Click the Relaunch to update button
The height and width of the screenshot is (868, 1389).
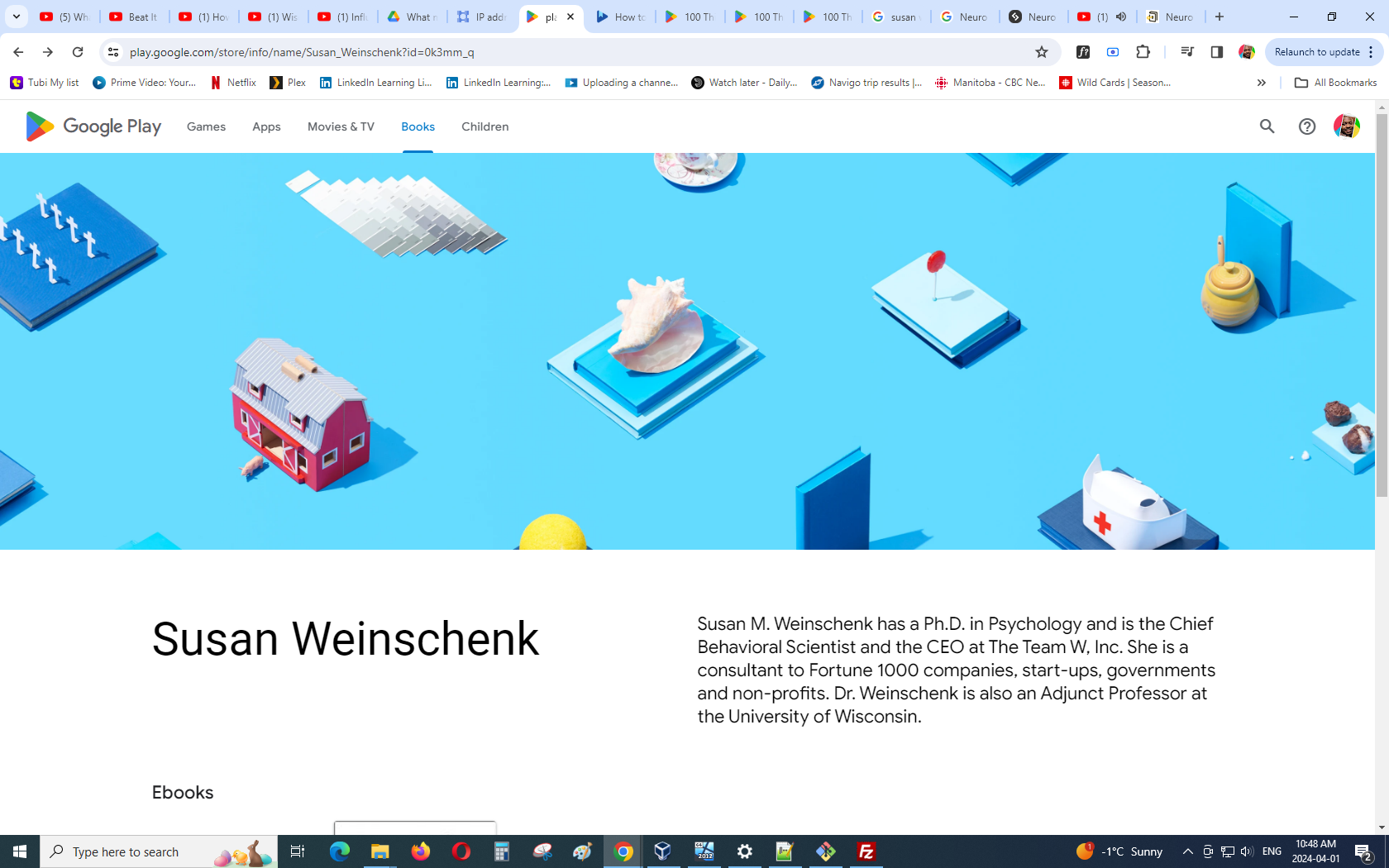pos(1316,52)
